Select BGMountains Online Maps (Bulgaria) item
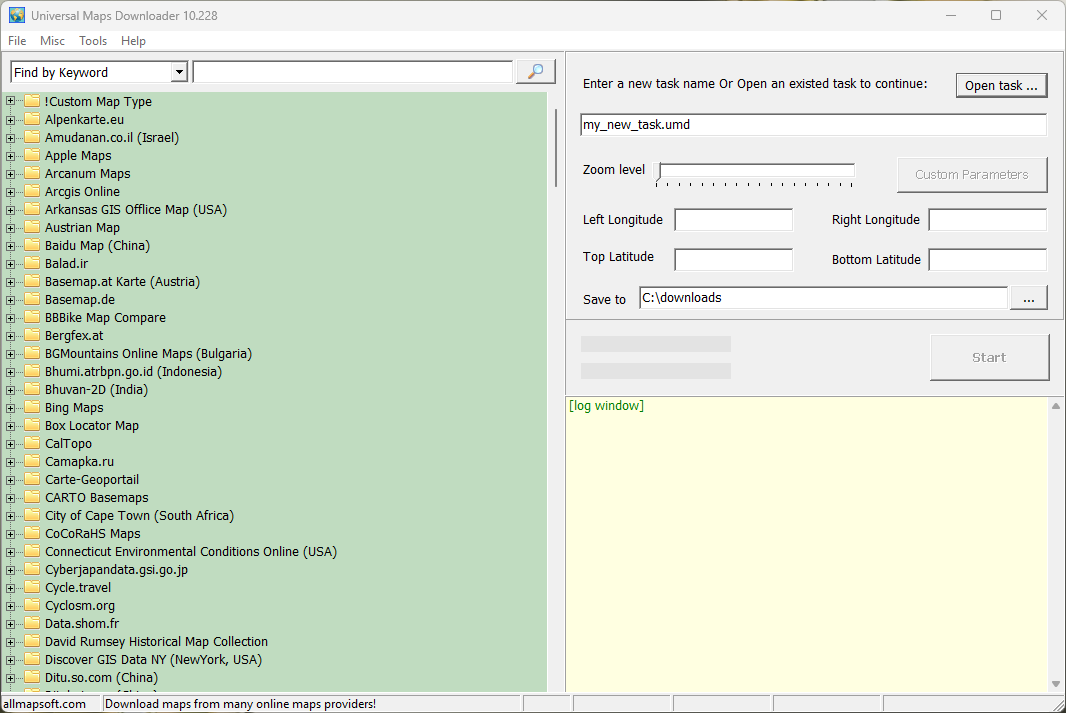This screenshot has width=1066, height=713. point(148,353)
